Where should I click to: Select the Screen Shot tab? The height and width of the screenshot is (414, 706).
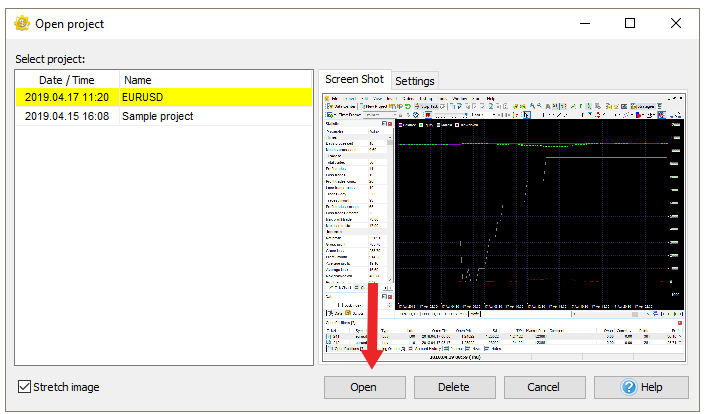(x=354, y=79)
